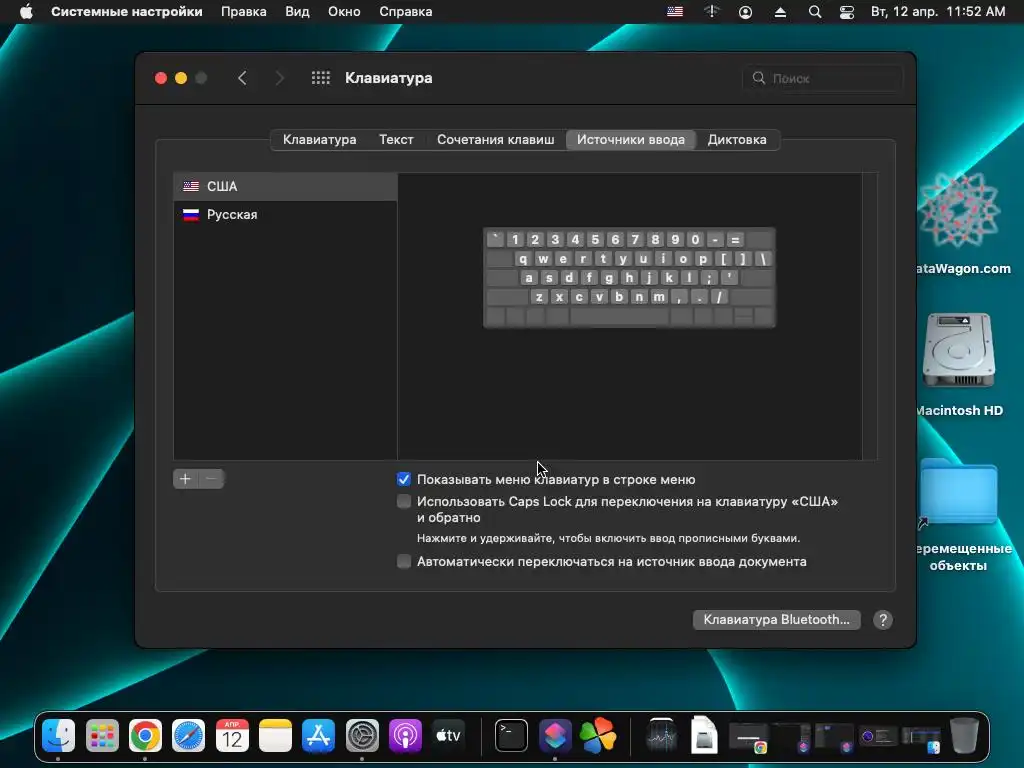Open the Trash in the Dock
This screenshot has width=1024, height=768.
pos(965,736)
